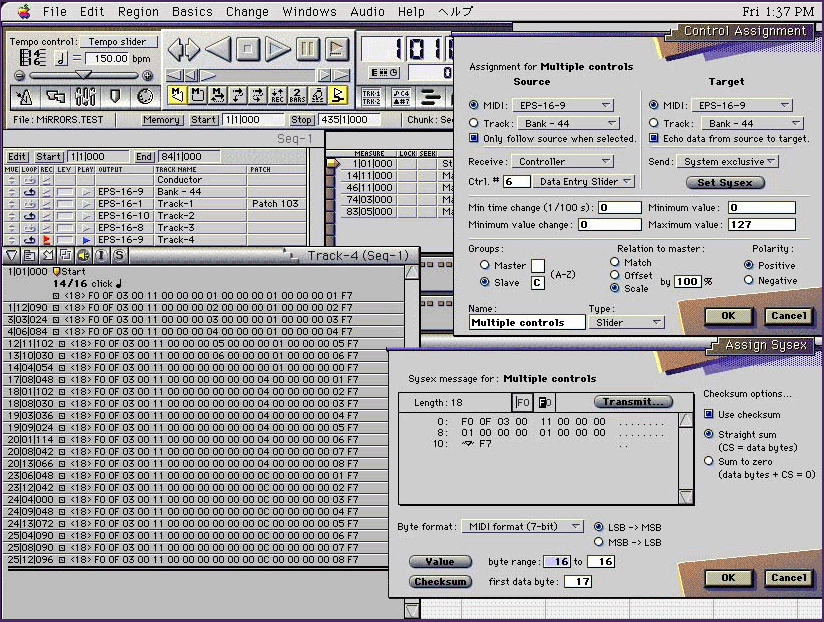
Task: Open the Send System exclusive dropdown
Action: pyautogui.click(x=726, y=161)
